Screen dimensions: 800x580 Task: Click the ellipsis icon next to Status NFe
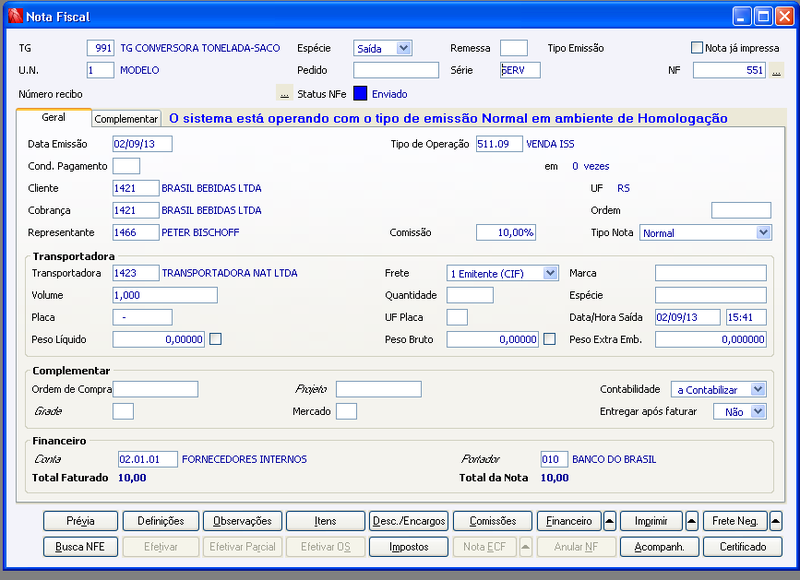click(x=284, y=93)
